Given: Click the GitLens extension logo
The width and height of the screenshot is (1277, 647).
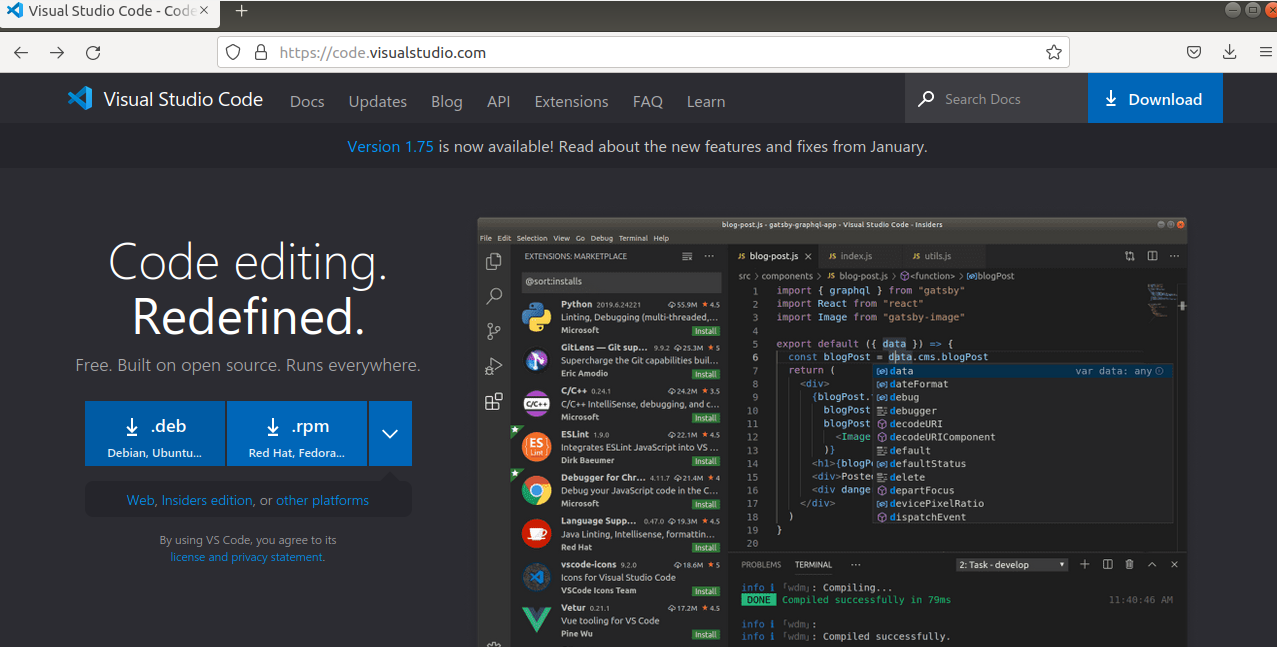Looking at the screenshot, I should click(537, 360).
